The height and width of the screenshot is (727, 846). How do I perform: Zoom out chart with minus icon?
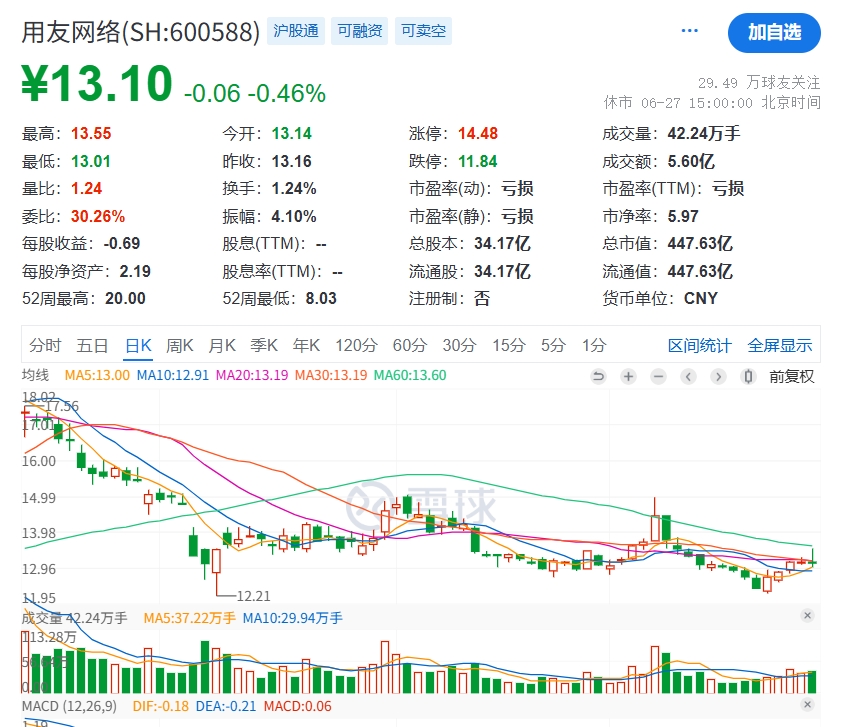coord(658,376)
